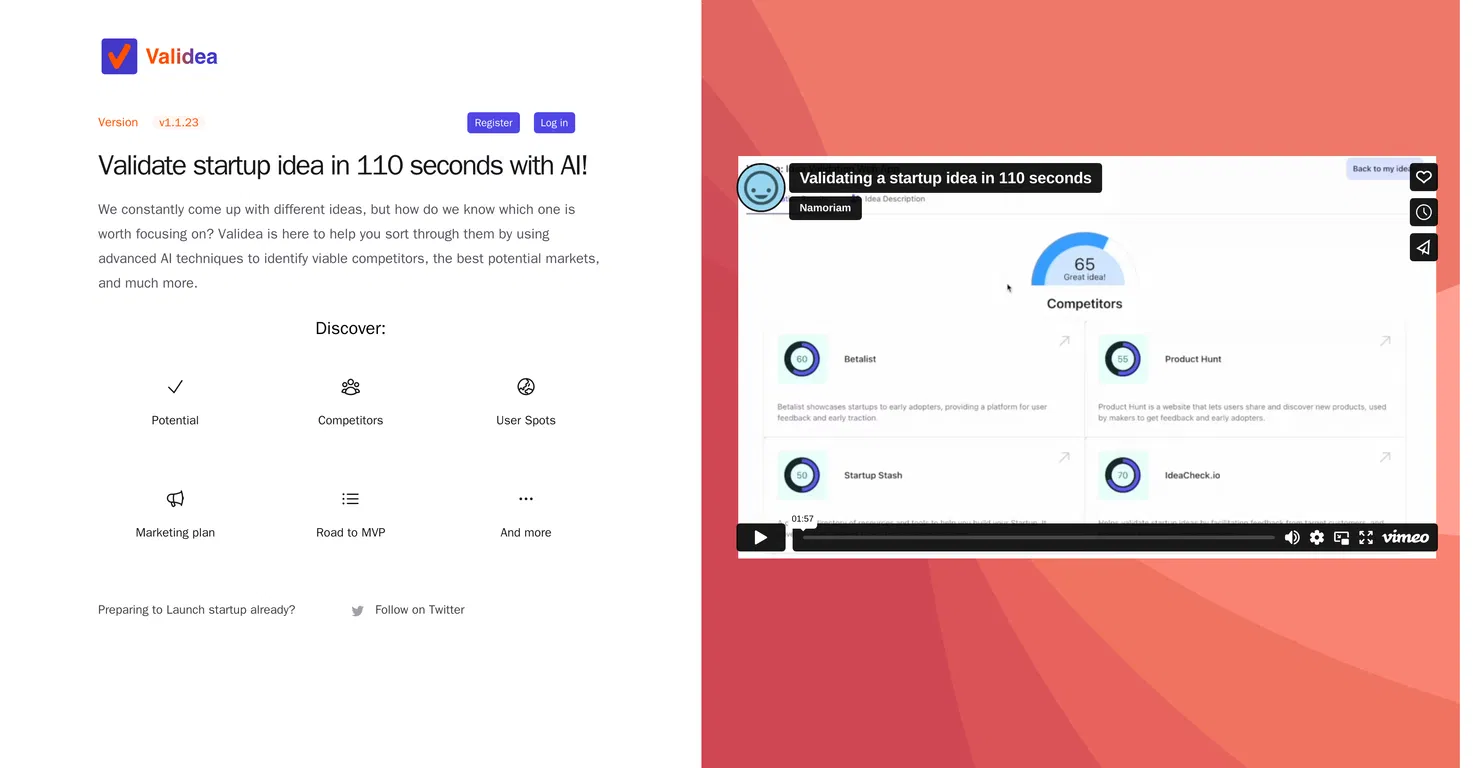Click the Validea checkmark logo
The image size is (1473, 768).
(119, 56)
